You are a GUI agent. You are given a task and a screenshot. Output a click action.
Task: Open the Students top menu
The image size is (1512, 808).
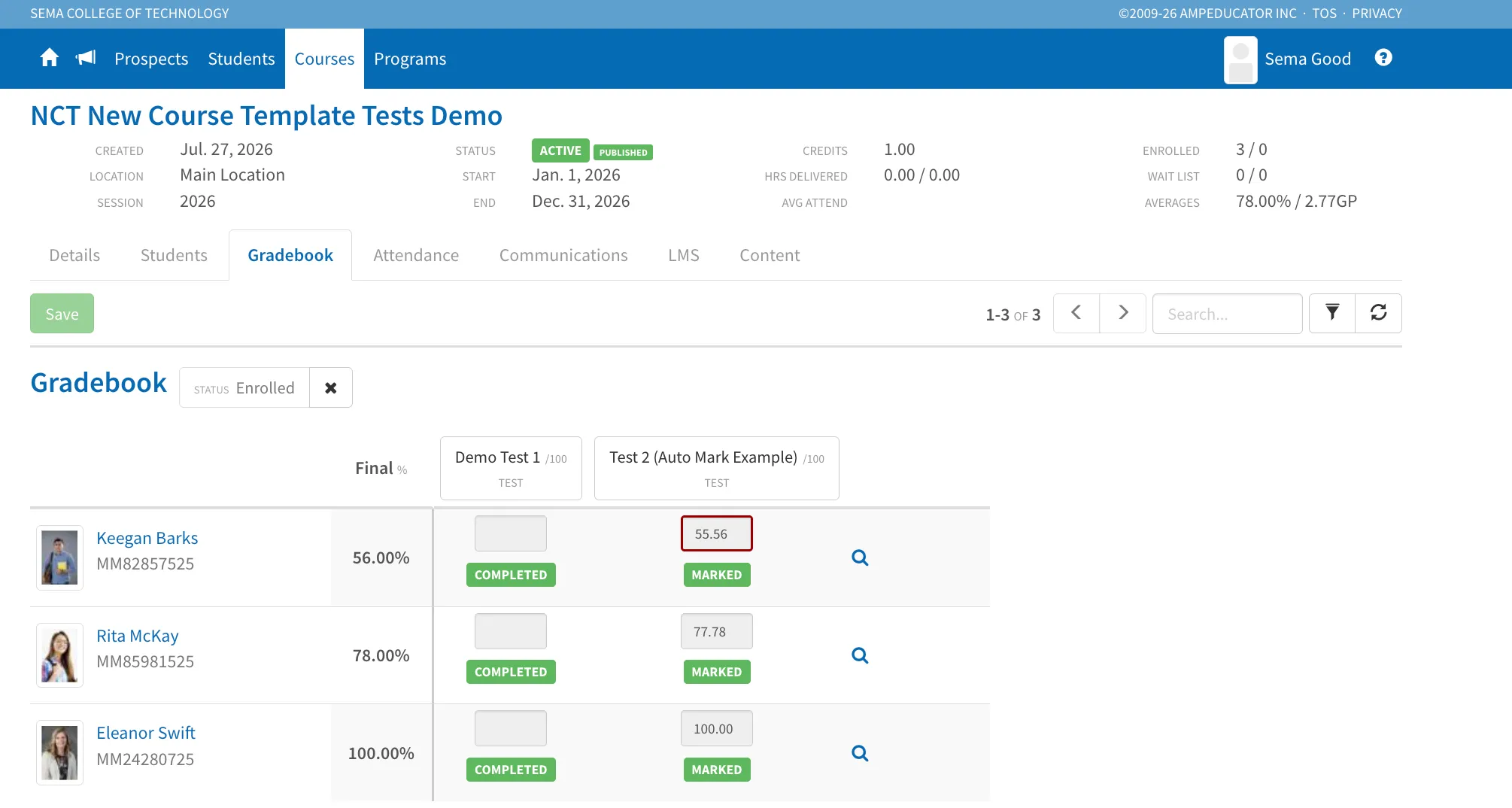pyautogui.click(x=241, y=59)
